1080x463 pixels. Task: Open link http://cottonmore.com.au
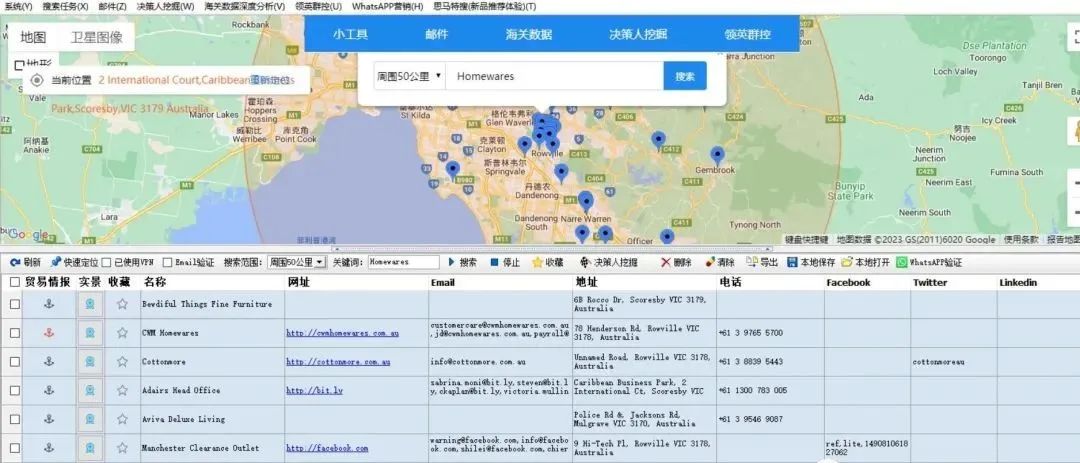(338, 362)
